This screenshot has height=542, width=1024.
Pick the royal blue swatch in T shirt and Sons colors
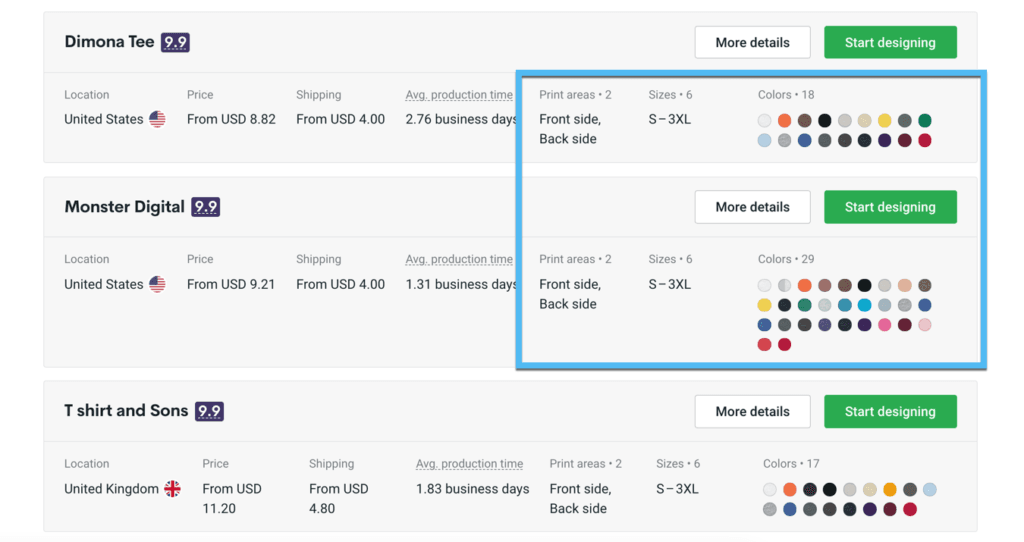(790, 509)
